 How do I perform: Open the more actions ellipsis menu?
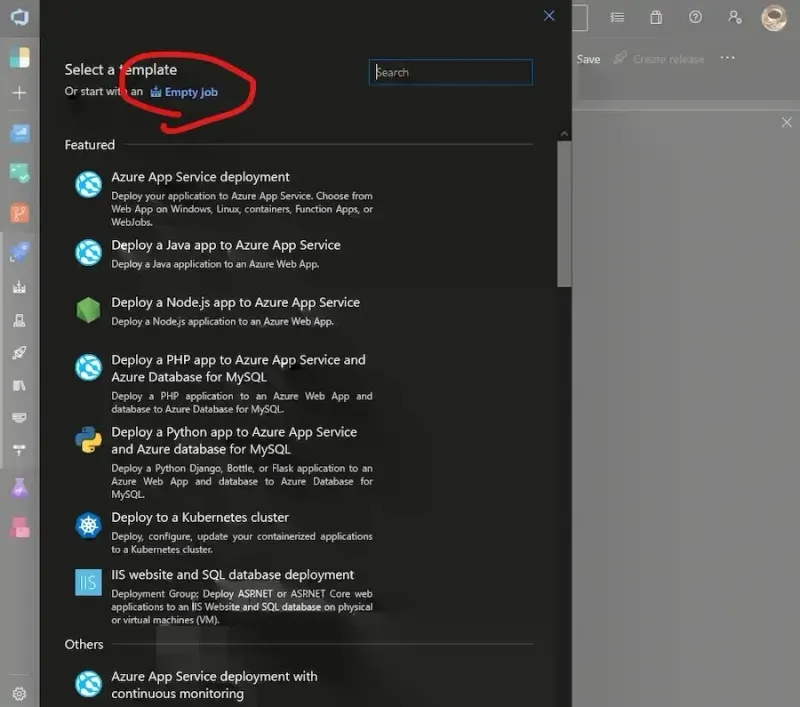(x=727, y=58)
